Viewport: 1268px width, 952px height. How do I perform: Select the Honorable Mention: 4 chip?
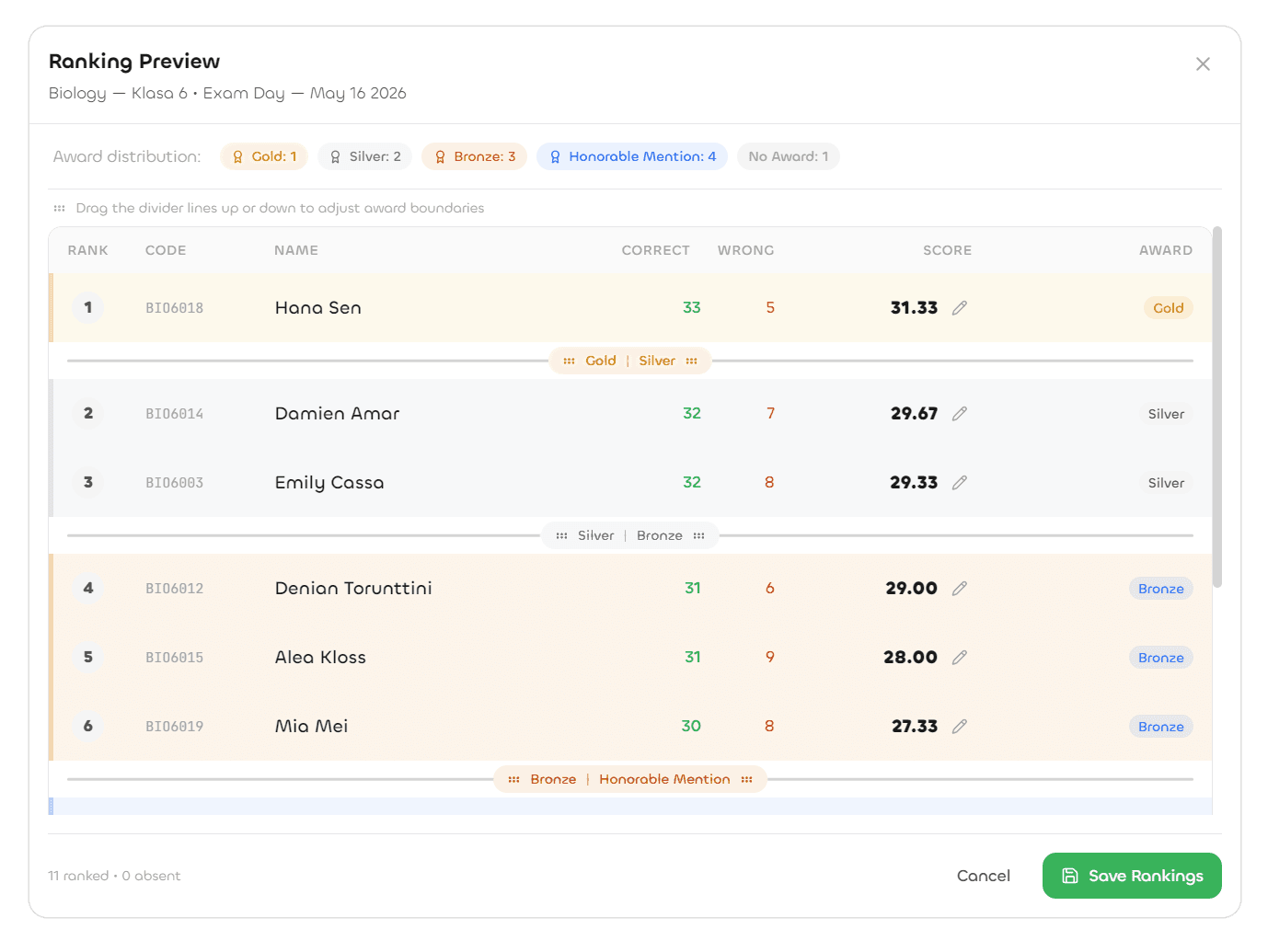pos(632,156)
